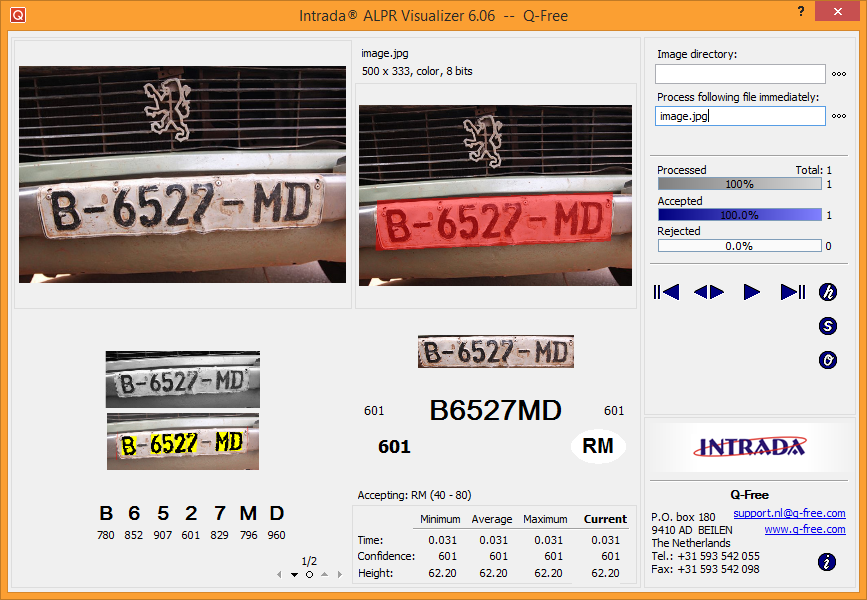The height and width of the screenshot is (600, 867).
Task: Click the 'Confidence:' row label
Action: pyautogui.click(x=386, y=556)
